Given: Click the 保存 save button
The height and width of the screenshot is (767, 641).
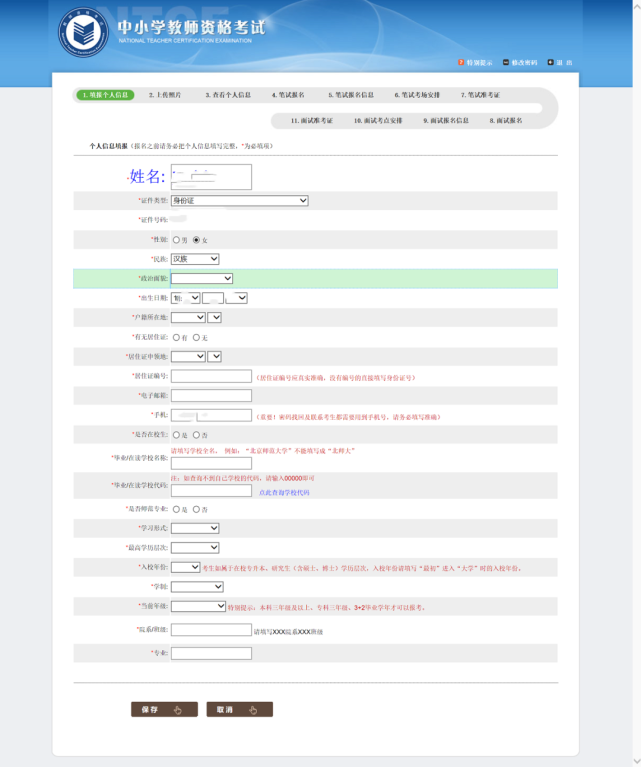Looking at the screenshot, I should pyautogui.click(x=164, y=709).
